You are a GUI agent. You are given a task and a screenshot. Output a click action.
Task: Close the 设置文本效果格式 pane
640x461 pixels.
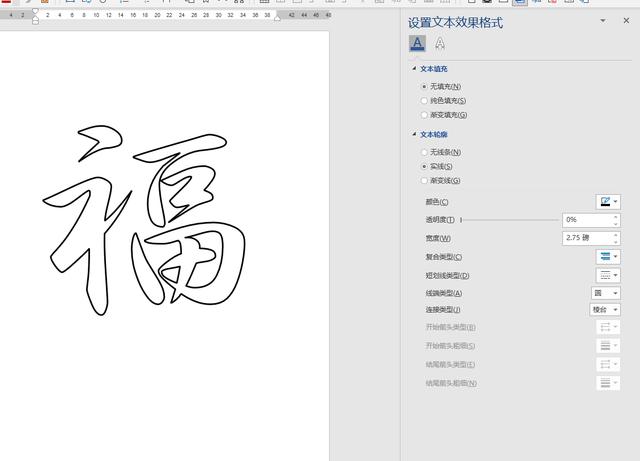tap(626, 20)
